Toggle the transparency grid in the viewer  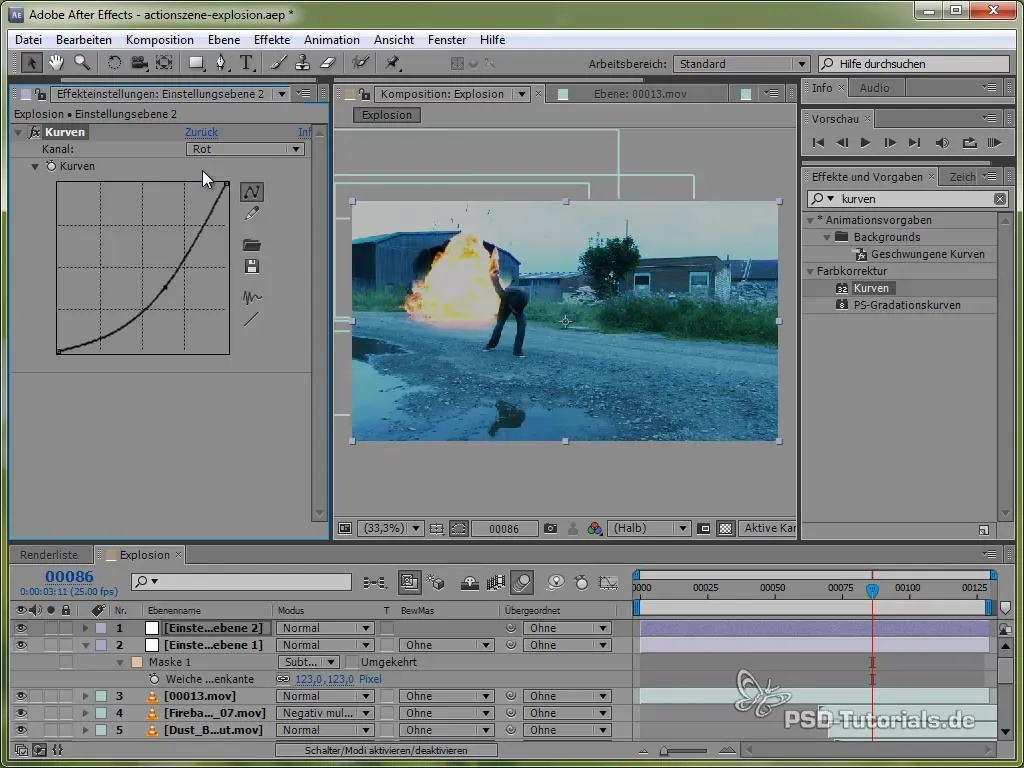pos(726,528)
